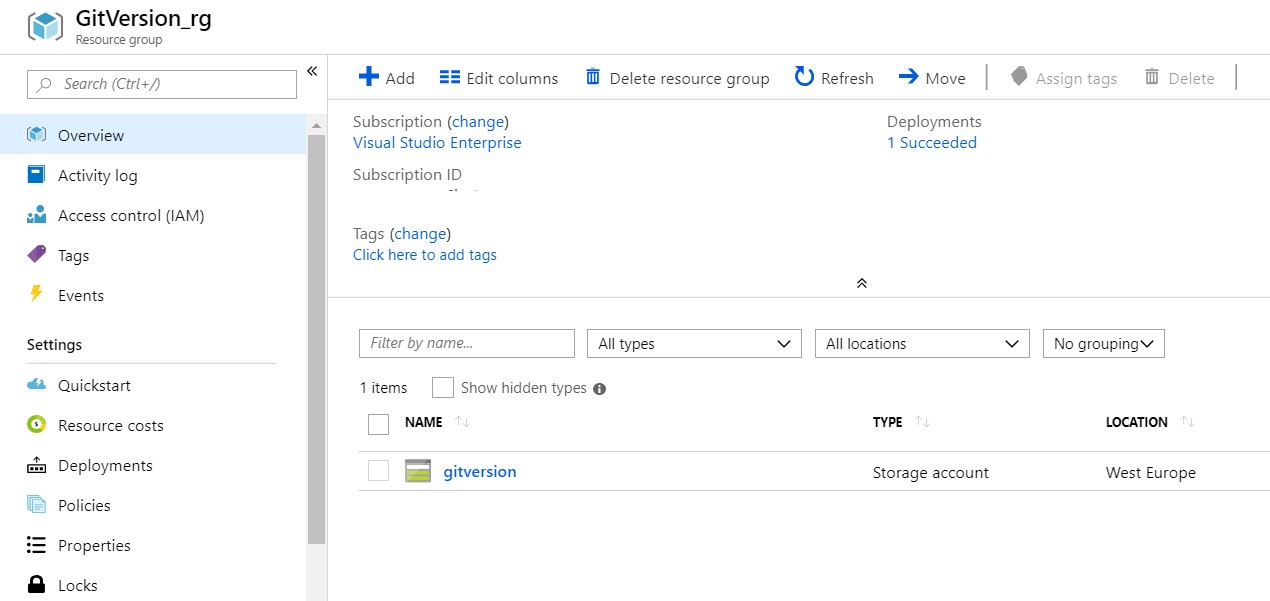Screen dimensions: 1270x601
Task: Click the 'Storage account' type cell
Action: [x=931, y=472]
